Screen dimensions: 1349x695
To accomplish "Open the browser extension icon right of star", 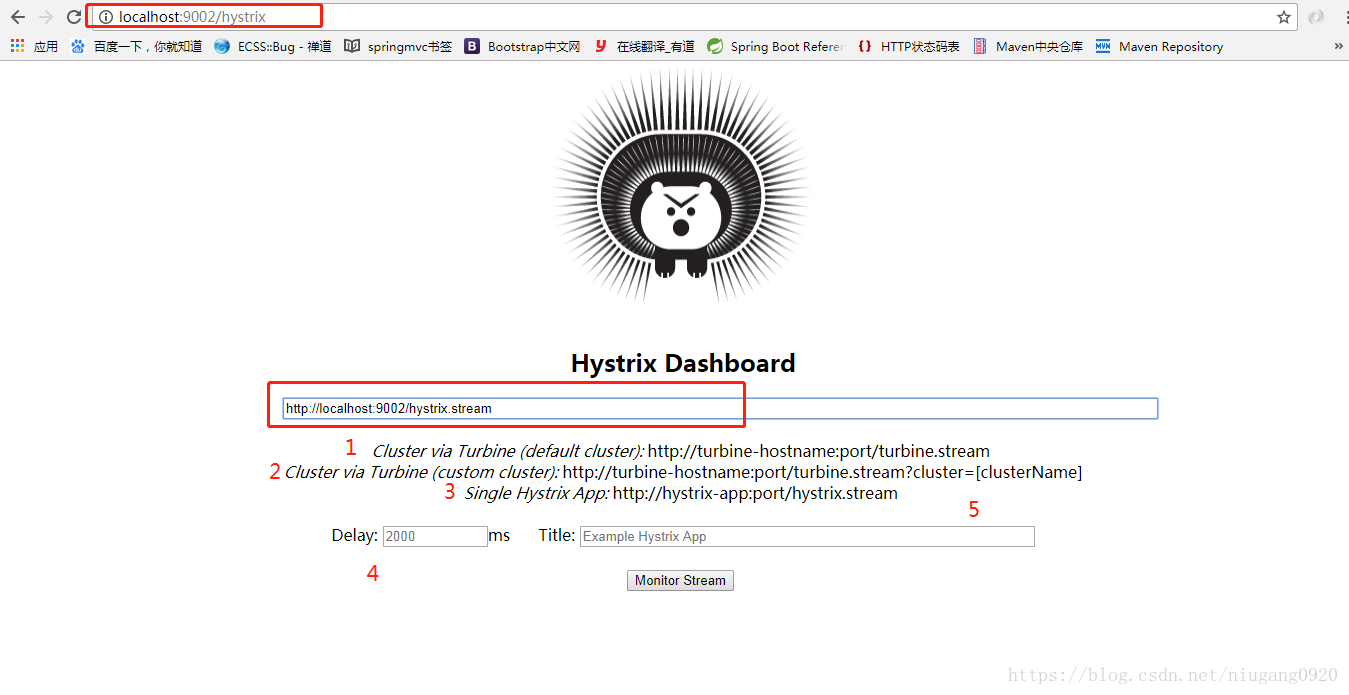I will pos(1316,17).
